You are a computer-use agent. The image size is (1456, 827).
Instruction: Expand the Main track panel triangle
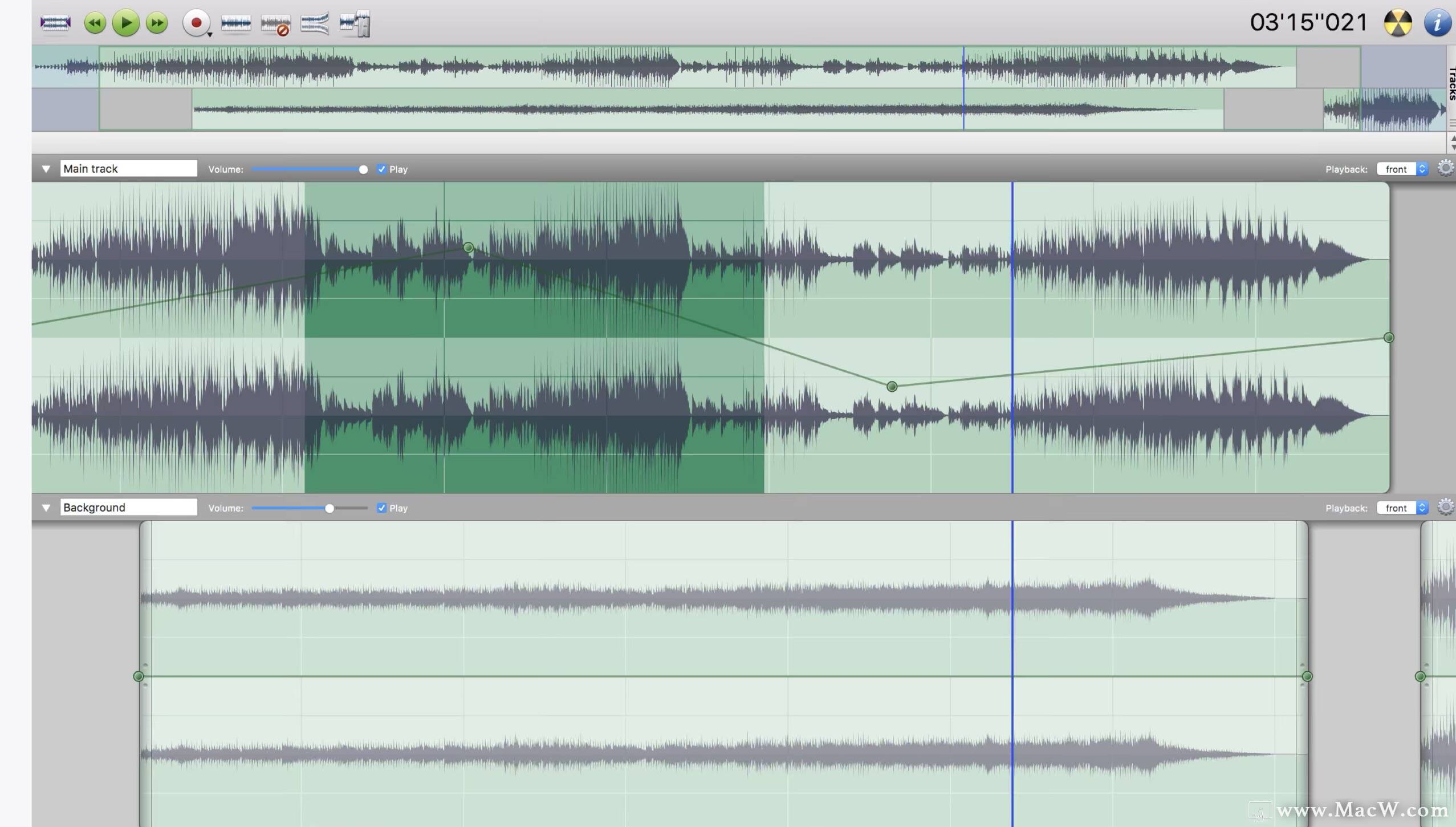pos(45,168)
